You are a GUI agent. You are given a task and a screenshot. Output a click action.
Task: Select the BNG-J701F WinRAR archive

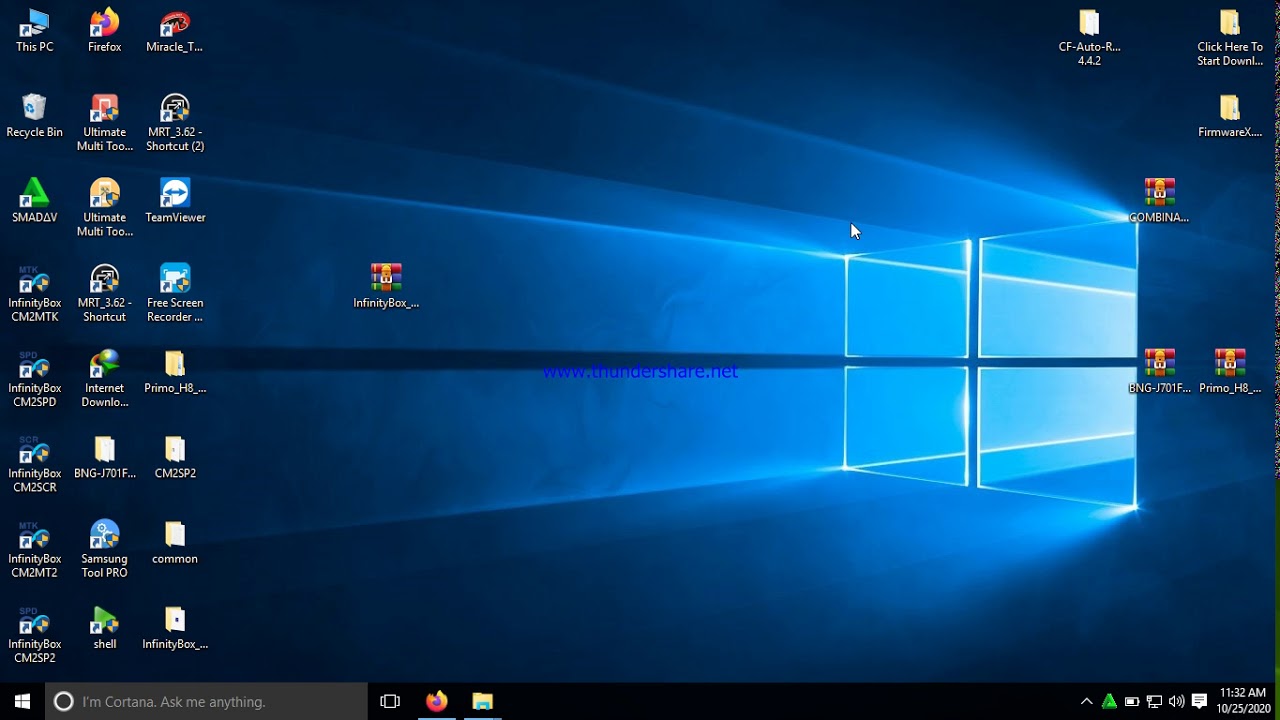(1159, 372)
